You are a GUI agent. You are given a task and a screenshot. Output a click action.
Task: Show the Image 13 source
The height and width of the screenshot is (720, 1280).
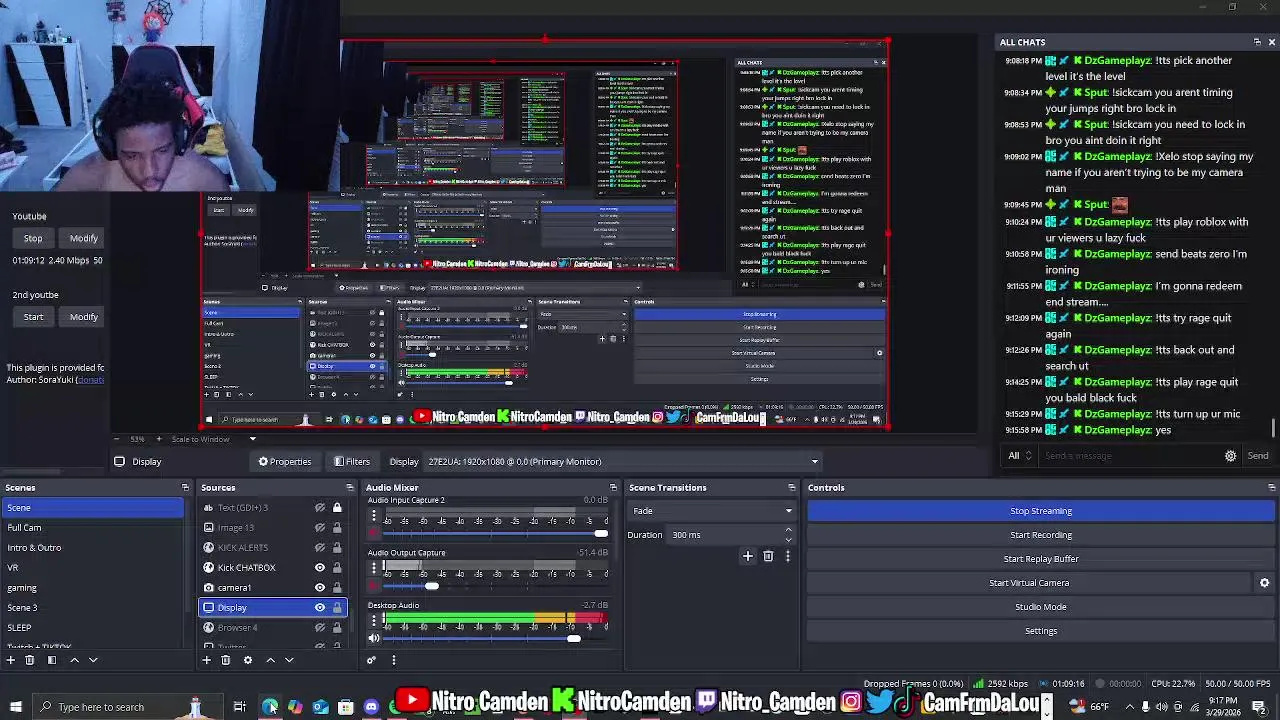320,528
